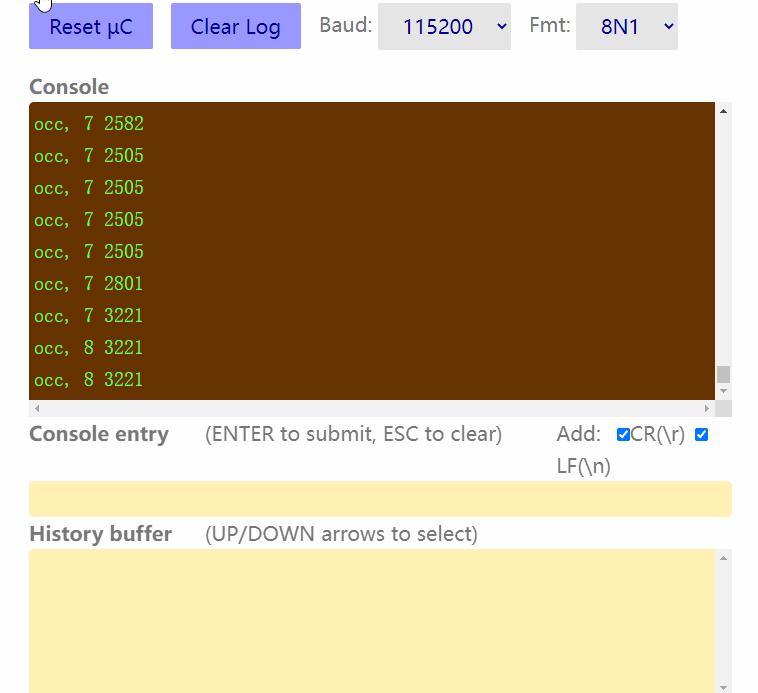Click the History buffer scroll-up arrow
The image size is (758, 693).
click(723, 558)
